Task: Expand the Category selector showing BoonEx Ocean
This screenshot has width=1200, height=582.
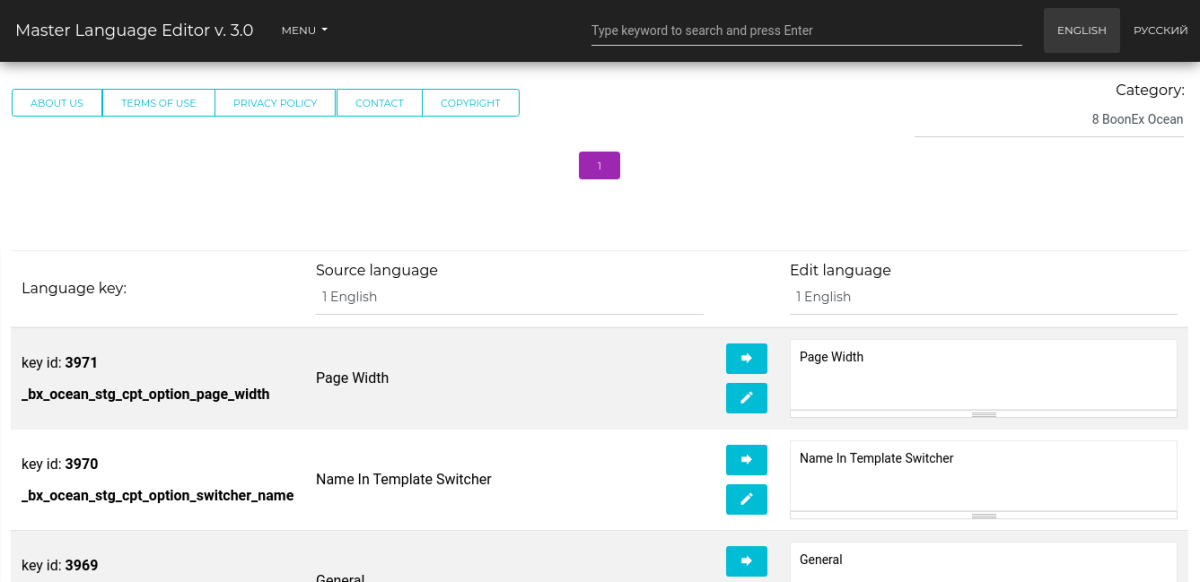Action: point(1049,119)
